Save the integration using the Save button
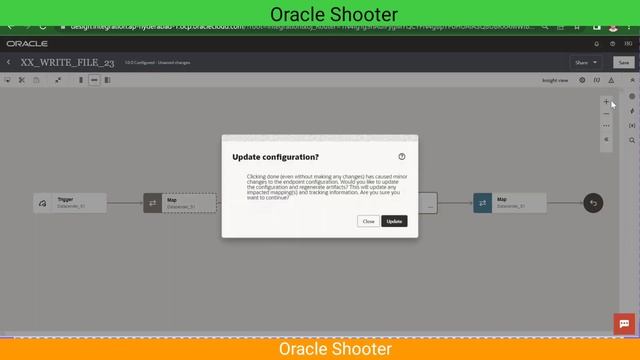The image size is (640, 360). (624, 62)
